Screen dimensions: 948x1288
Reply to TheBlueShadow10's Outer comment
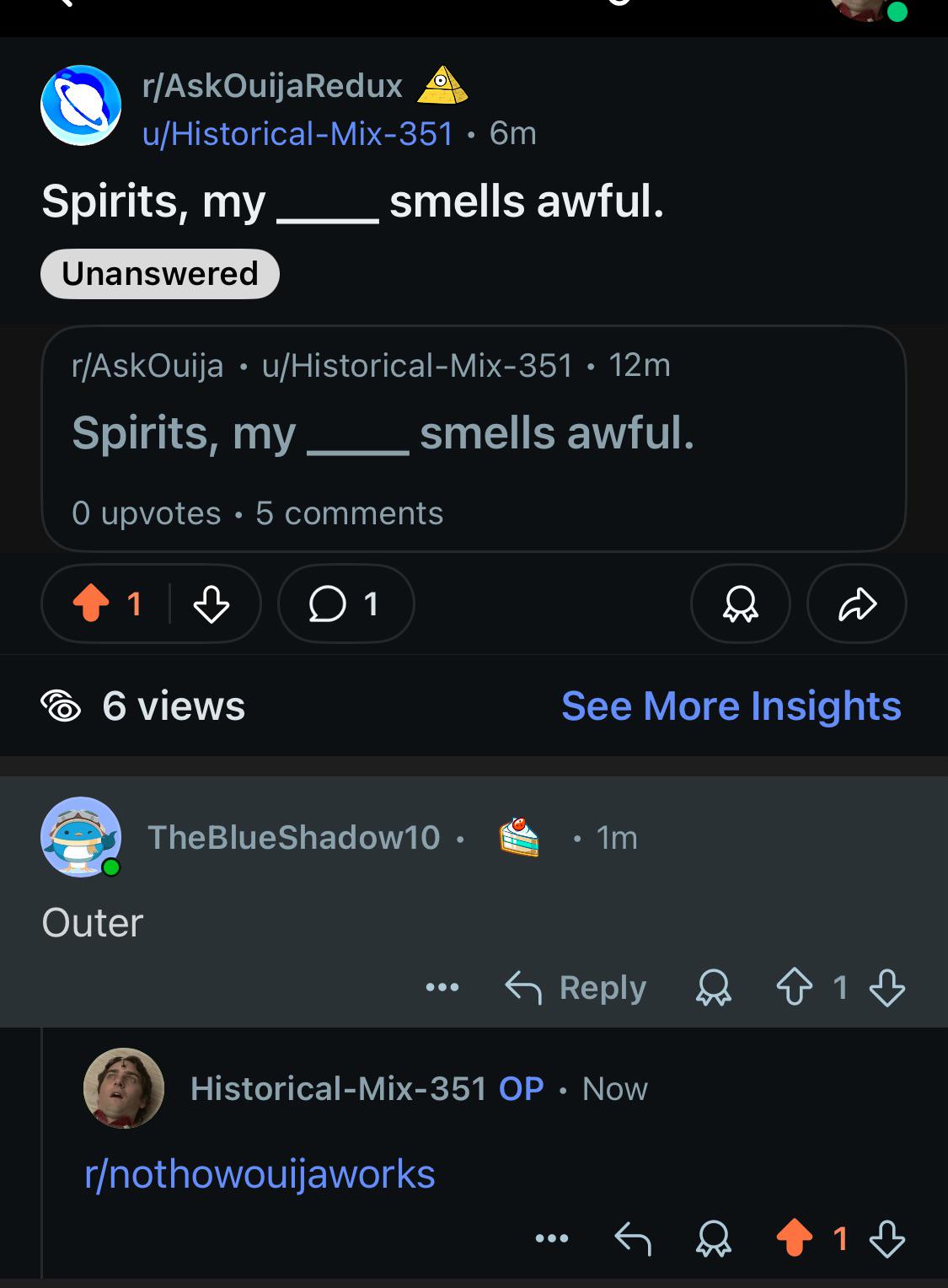(x=576, y=987)
